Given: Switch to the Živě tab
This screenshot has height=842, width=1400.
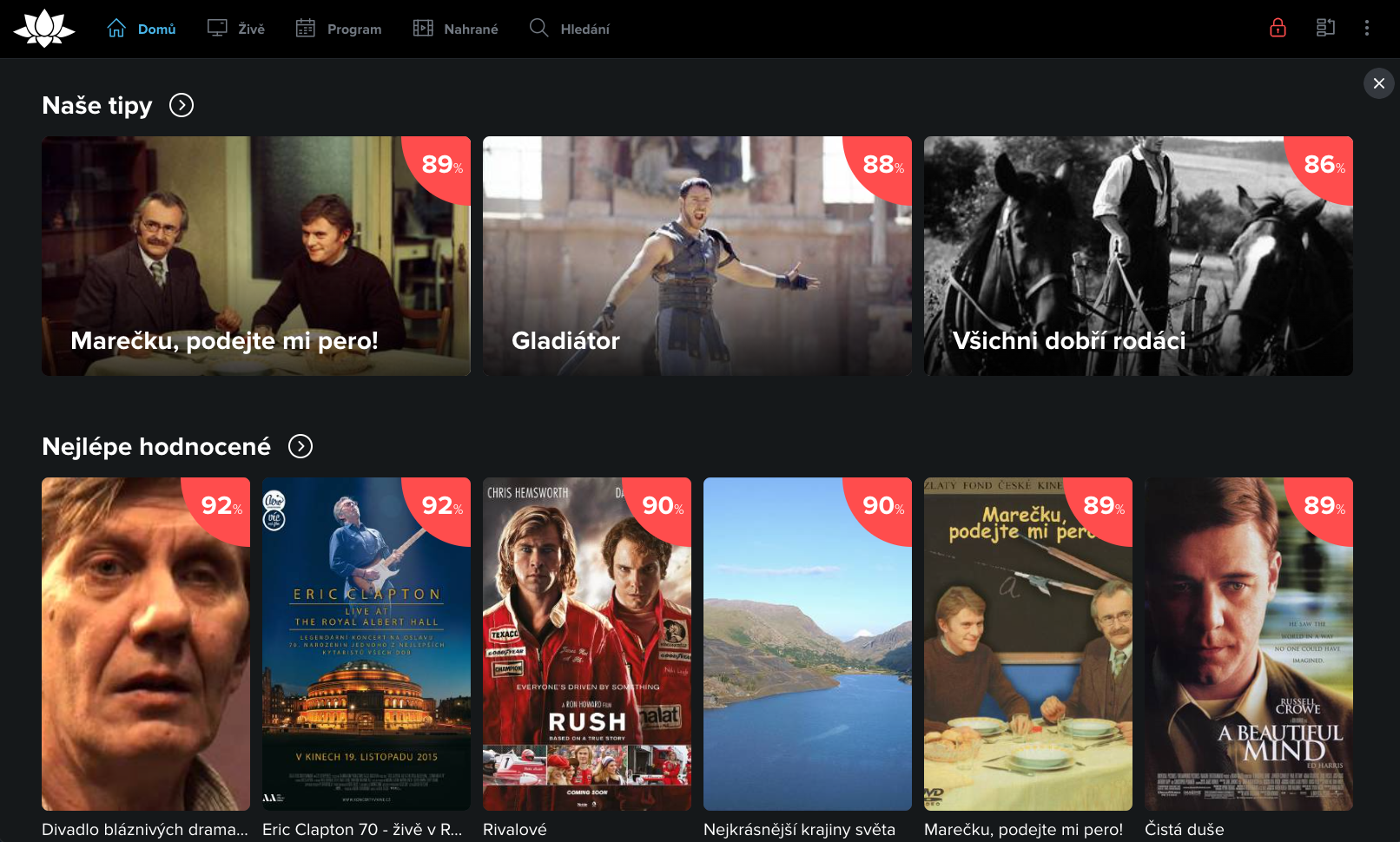Looking at the screenshot, I should click(x=236, y=29).
